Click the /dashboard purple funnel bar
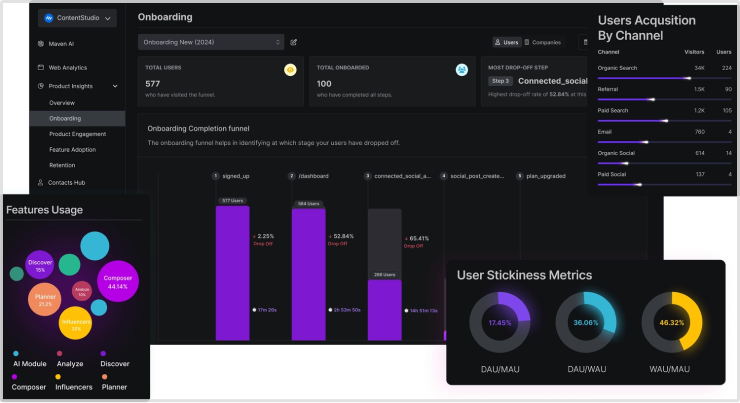Screen dimensions: 740x403 (x=309, y=274)
